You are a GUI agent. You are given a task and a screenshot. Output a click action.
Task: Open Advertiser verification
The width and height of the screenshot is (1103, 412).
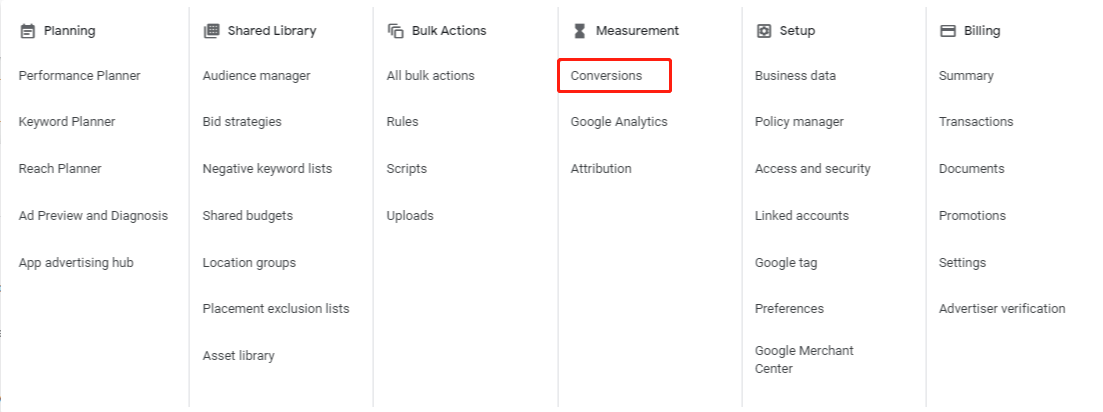point(1002,309)
